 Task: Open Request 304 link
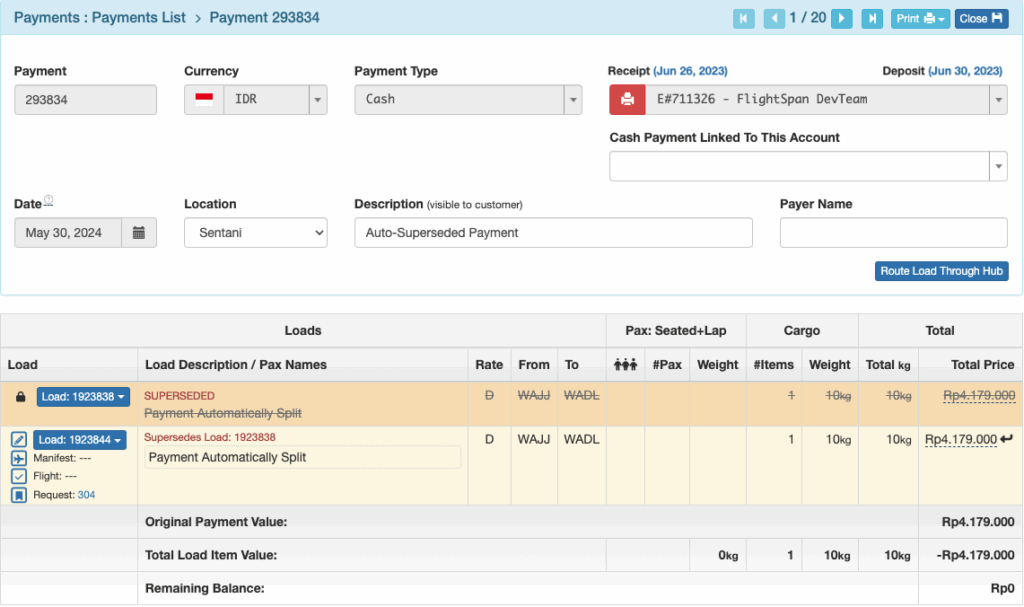click(86, 495)
